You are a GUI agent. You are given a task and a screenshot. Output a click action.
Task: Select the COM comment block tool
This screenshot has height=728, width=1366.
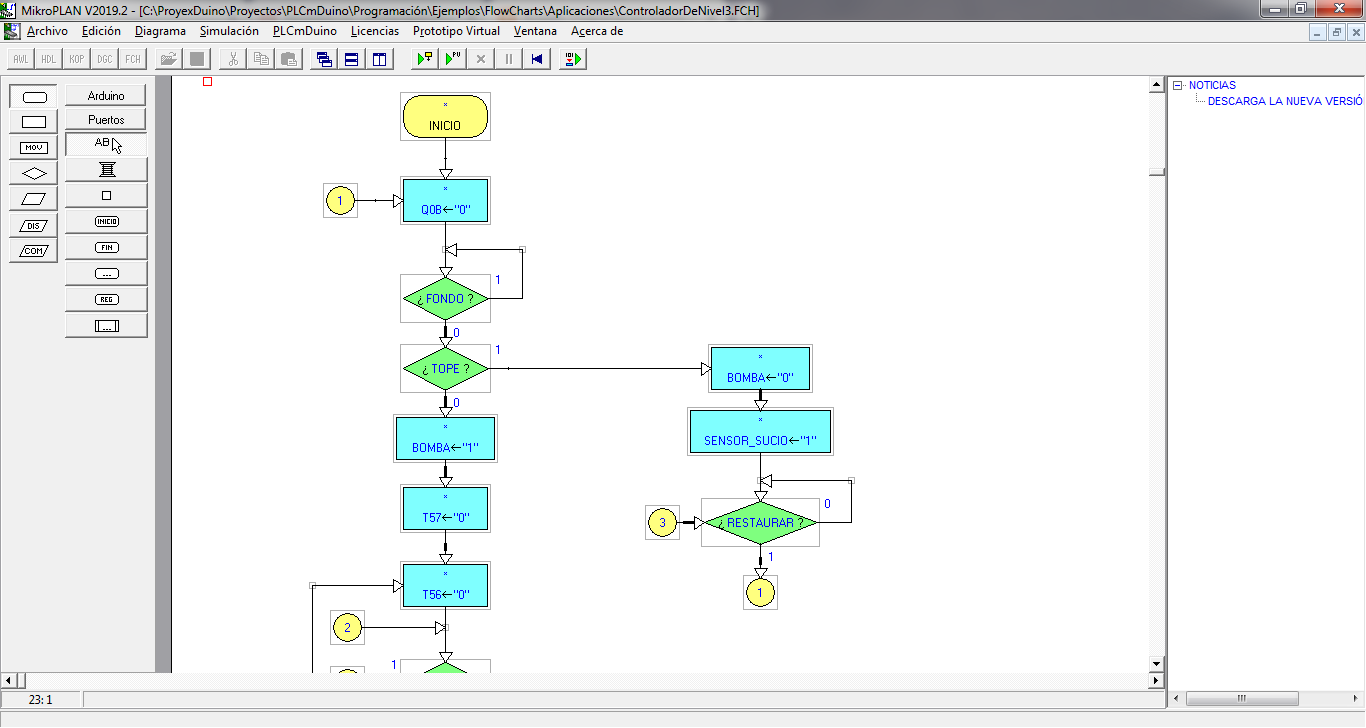(x=33, y=251)
